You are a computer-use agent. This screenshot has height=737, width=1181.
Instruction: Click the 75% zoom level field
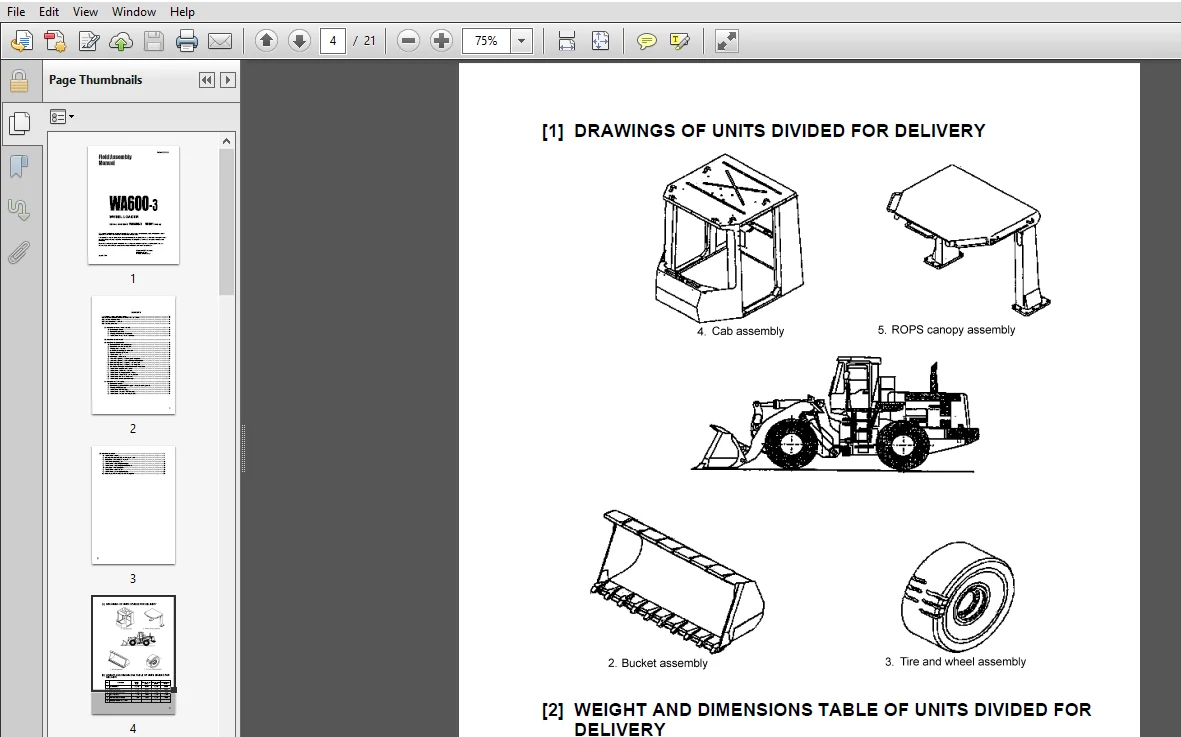[x=487, y=41]
